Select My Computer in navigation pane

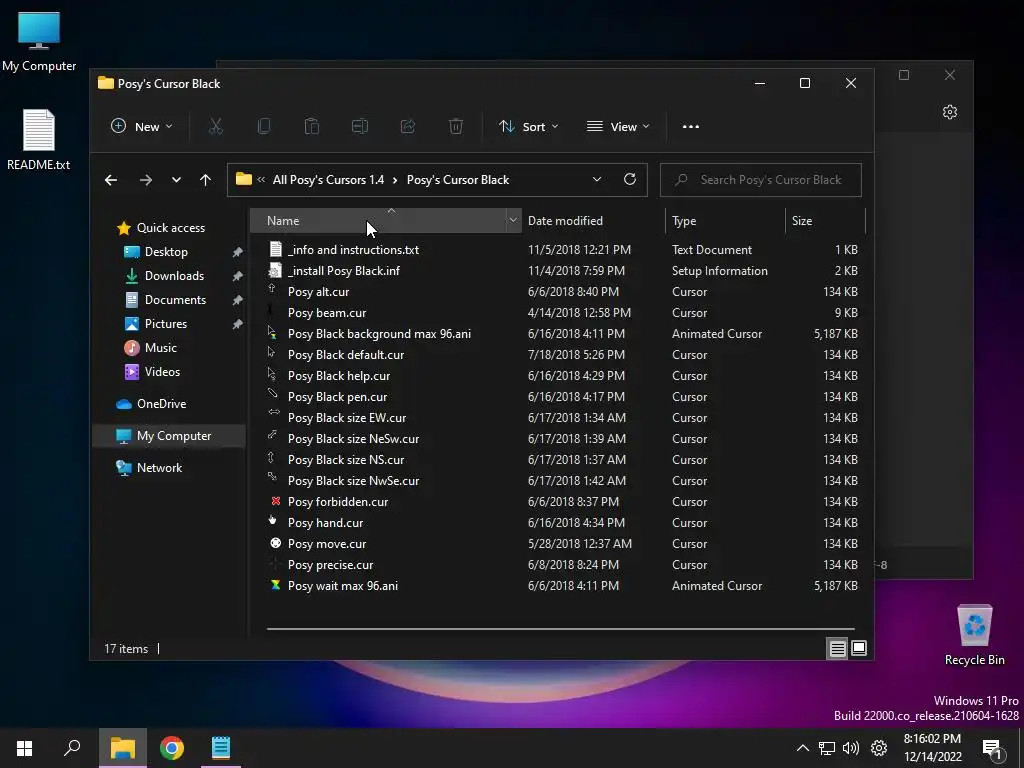170,436
